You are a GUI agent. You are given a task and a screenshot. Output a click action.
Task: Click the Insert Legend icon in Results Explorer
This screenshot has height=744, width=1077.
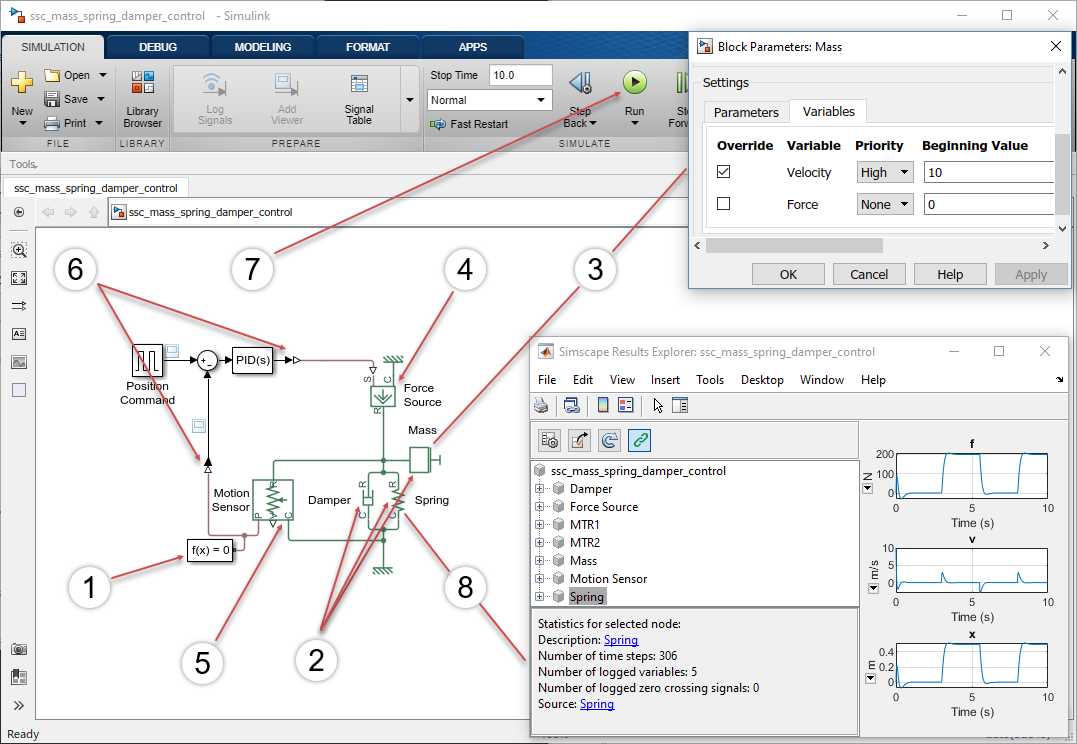coord(626,405)
